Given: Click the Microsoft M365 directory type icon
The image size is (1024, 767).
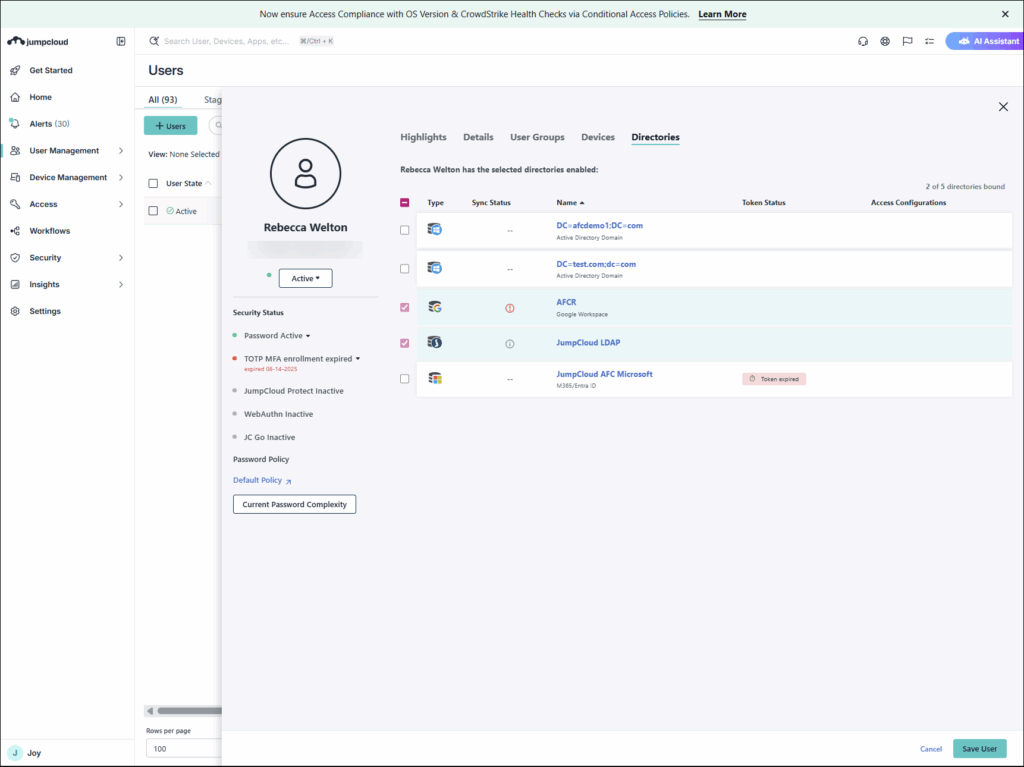Looking at the screenshot, I should pyautogui.click(x=435, y=378).
